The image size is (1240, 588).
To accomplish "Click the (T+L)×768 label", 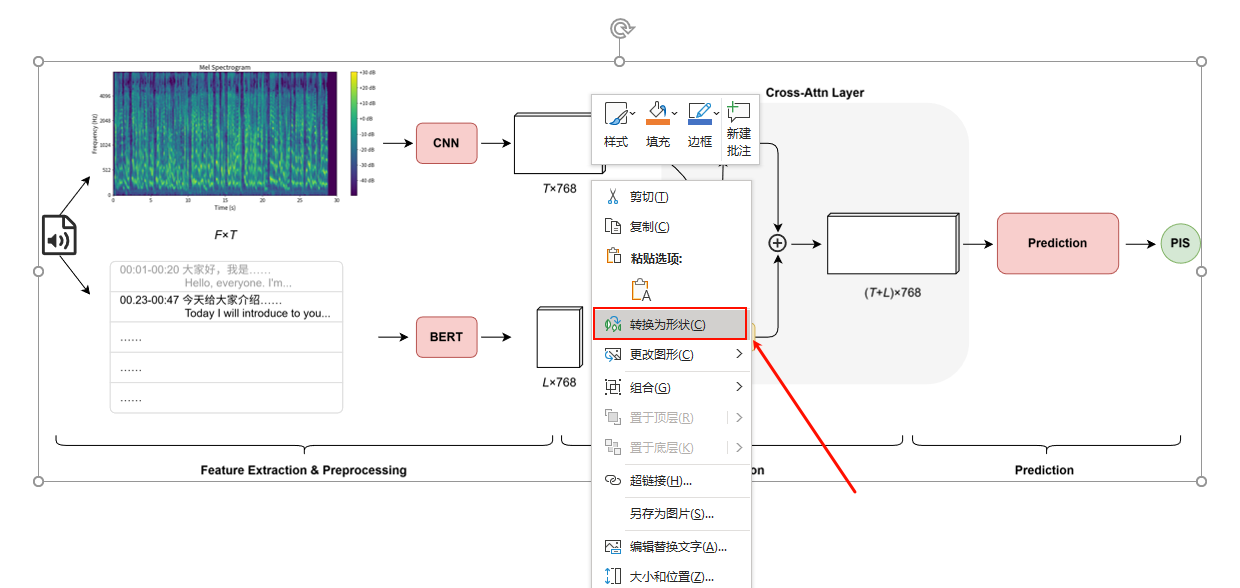I will pos(892,293).
